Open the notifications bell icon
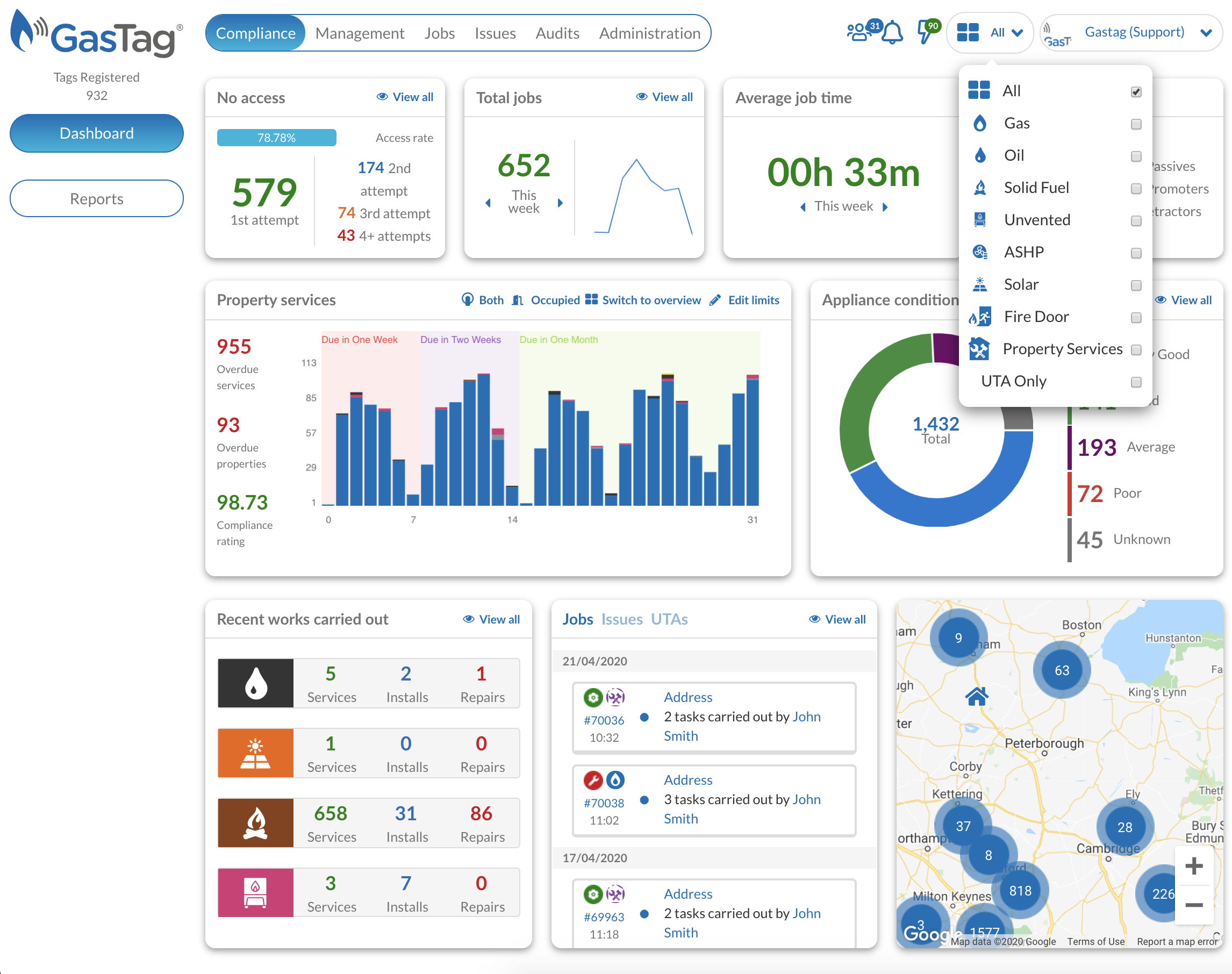Image resolution: width=1232 pixels, height=974 pixels. [x=892, y=33]
